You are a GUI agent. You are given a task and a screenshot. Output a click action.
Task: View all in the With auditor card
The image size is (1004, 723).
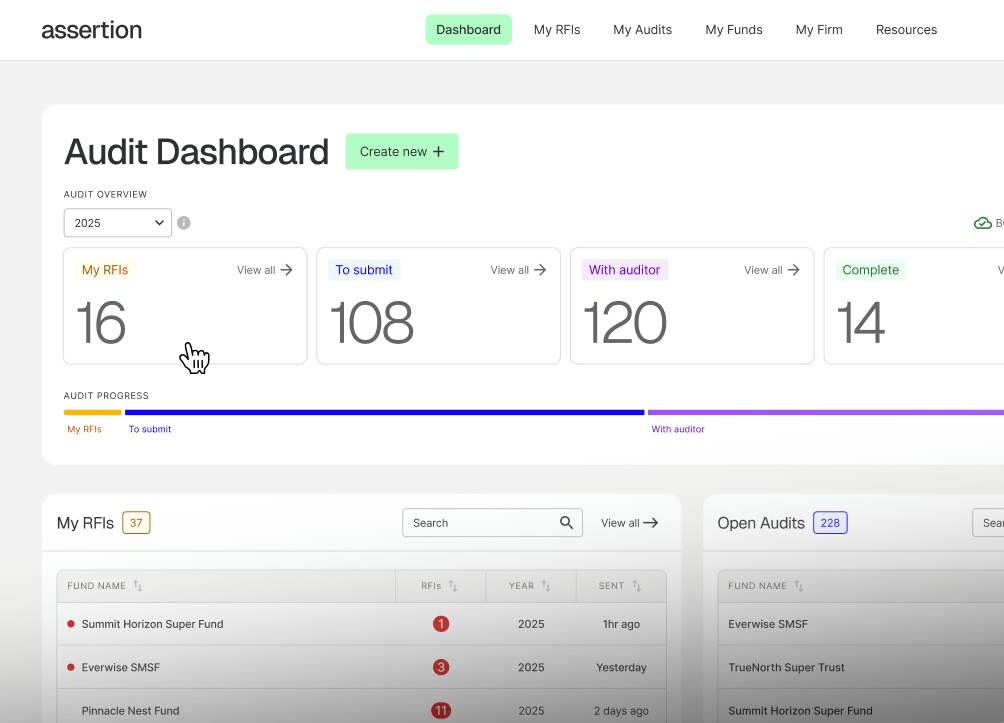pyautogui.click(x=772, y=270)
